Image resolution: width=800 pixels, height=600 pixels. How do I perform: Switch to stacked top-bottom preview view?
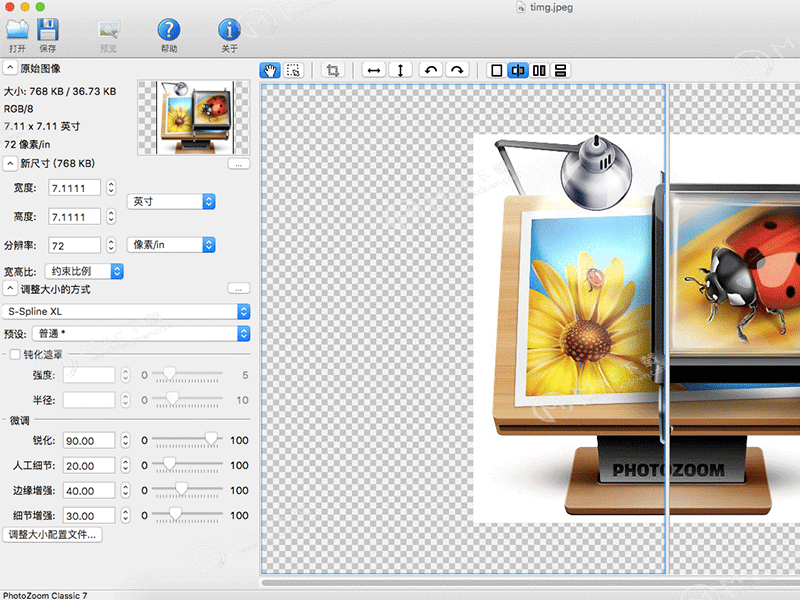pyautogui.click(x=560, y=70)
